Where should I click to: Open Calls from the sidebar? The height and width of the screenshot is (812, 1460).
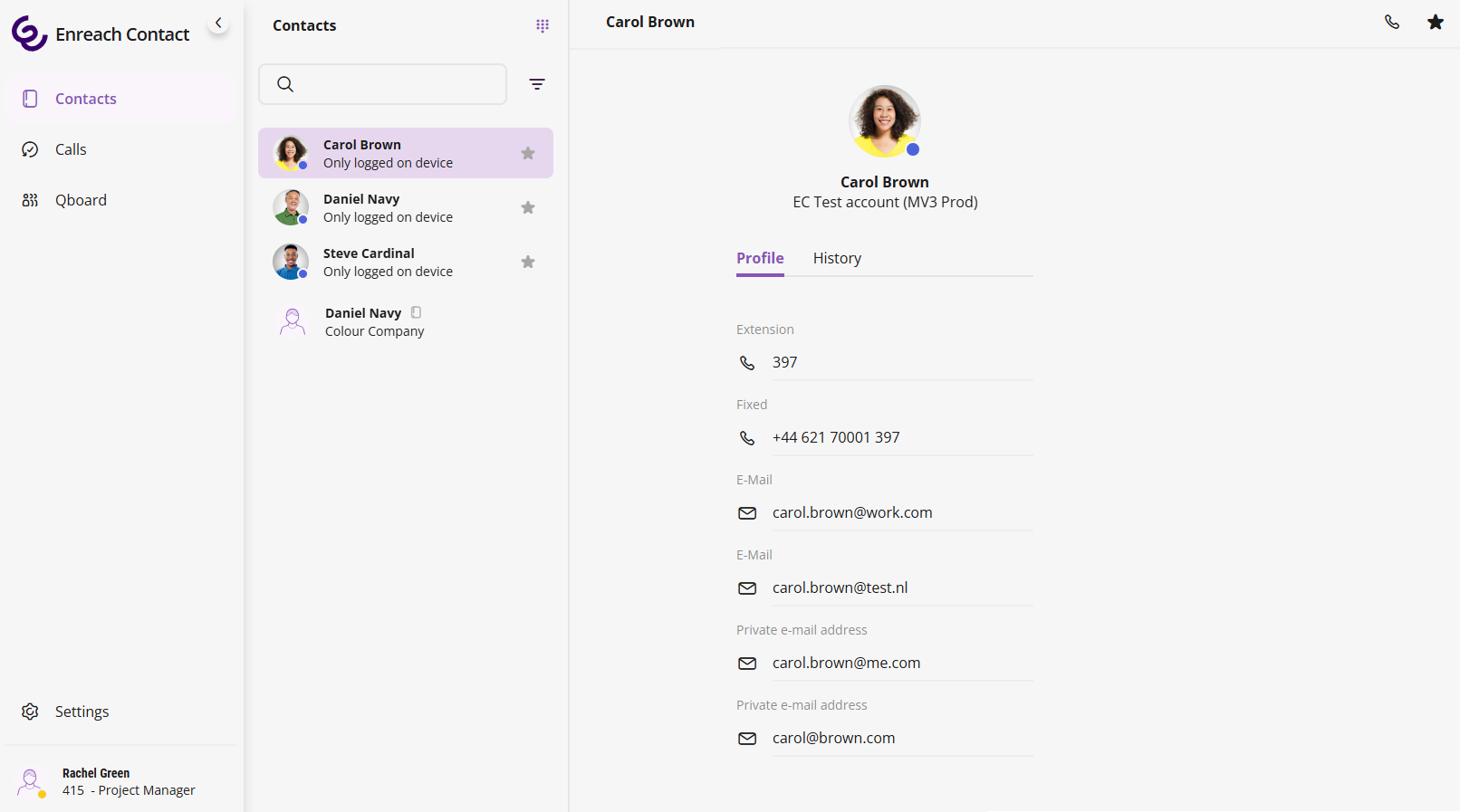point(71,149)
